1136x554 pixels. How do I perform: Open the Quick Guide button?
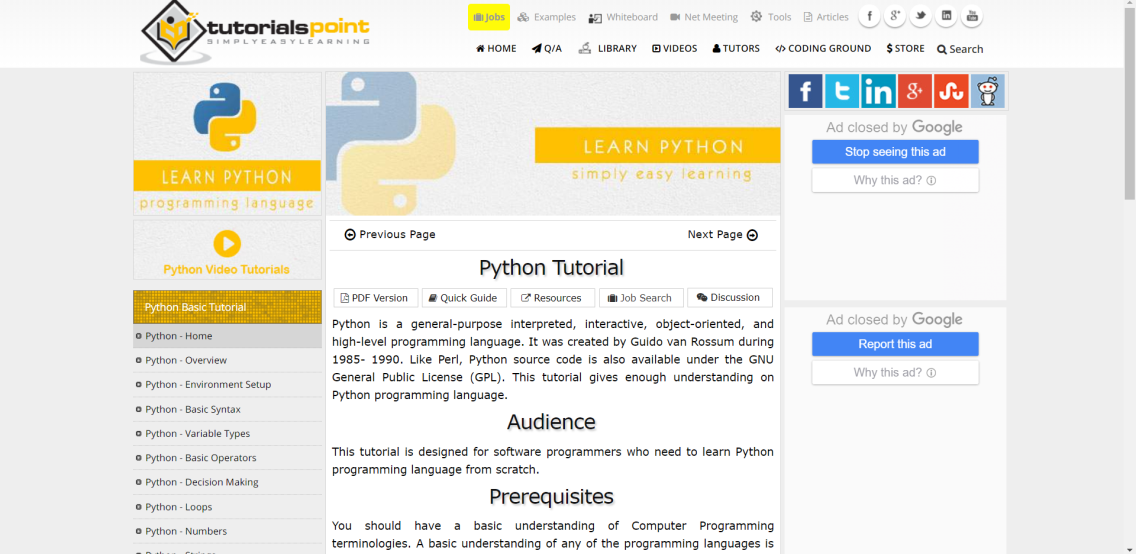pos(462,298)
